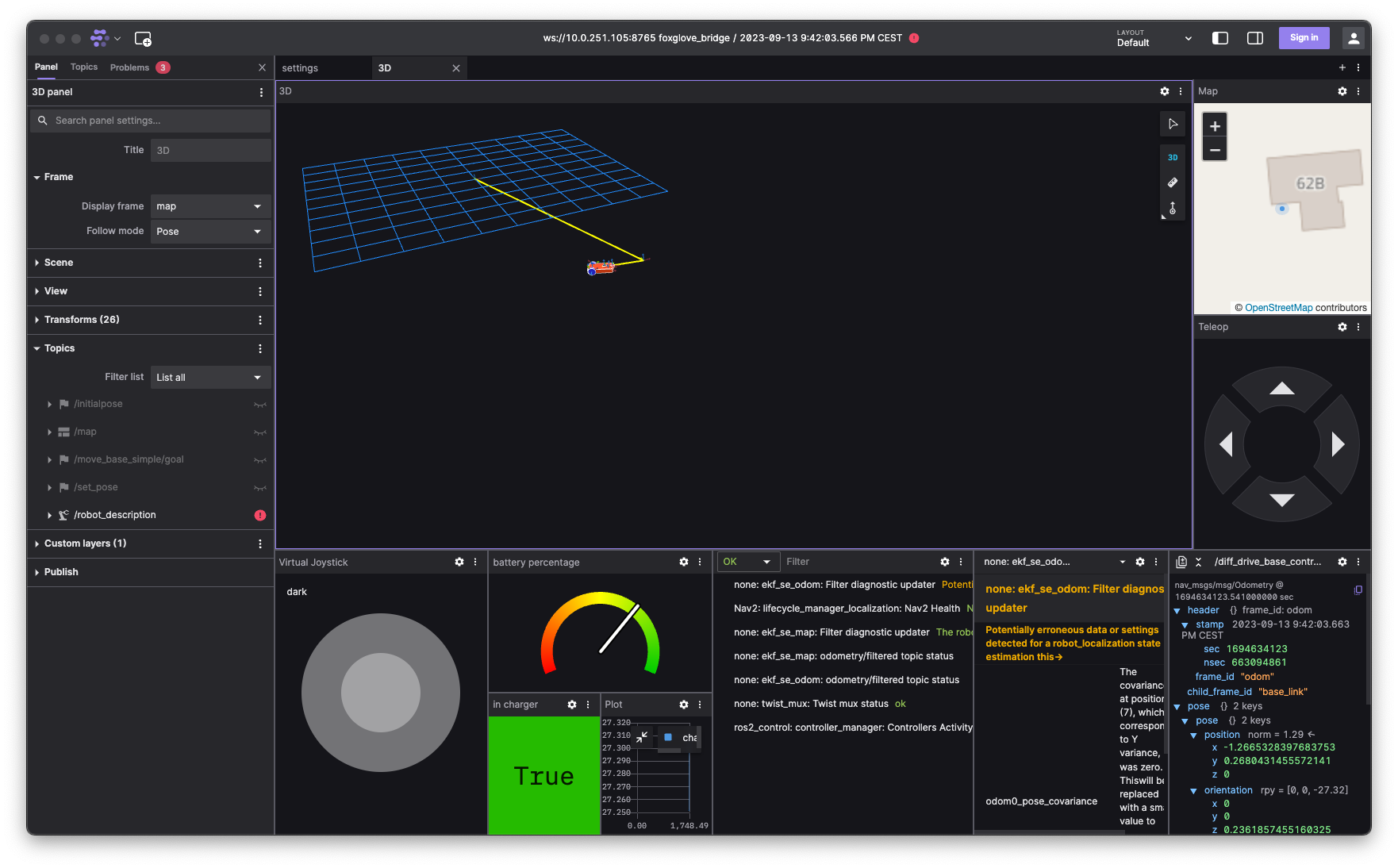Expand the Transforms (26) section
This screenshot has width=1398, height=868.
coord(82,320)
